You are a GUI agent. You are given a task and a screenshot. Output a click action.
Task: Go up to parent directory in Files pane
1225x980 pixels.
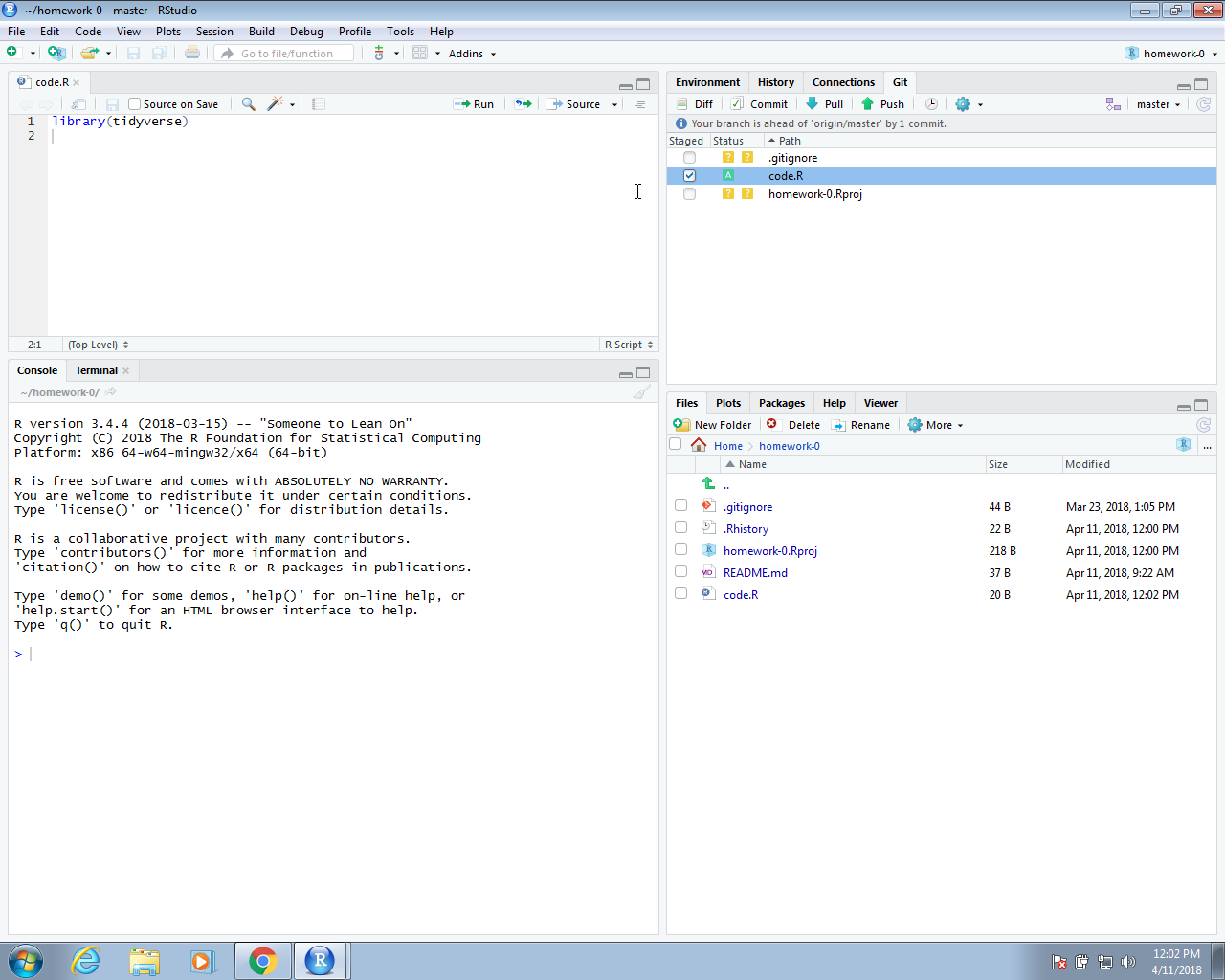pos(709,484)
